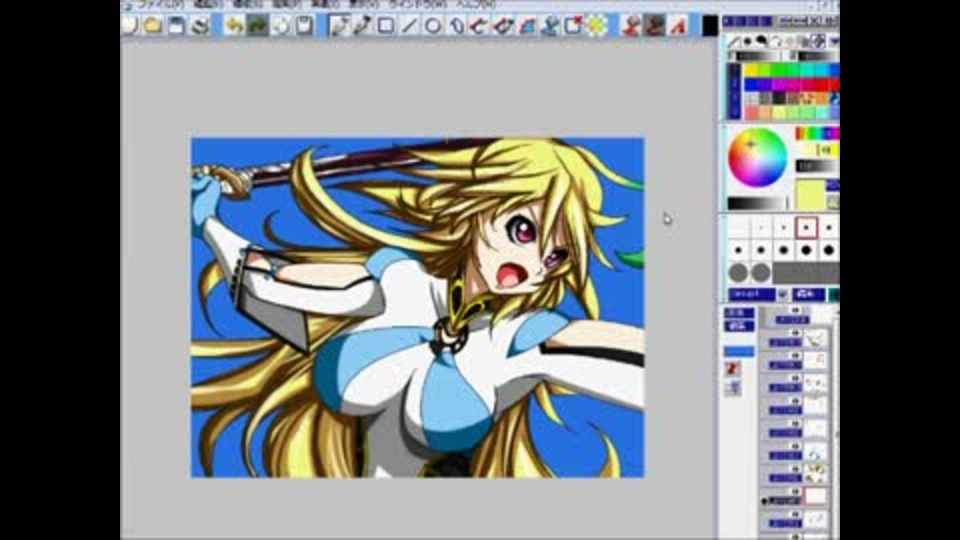Click the yellow sunburst filter icon
The image size is (960, 540).
597,25
